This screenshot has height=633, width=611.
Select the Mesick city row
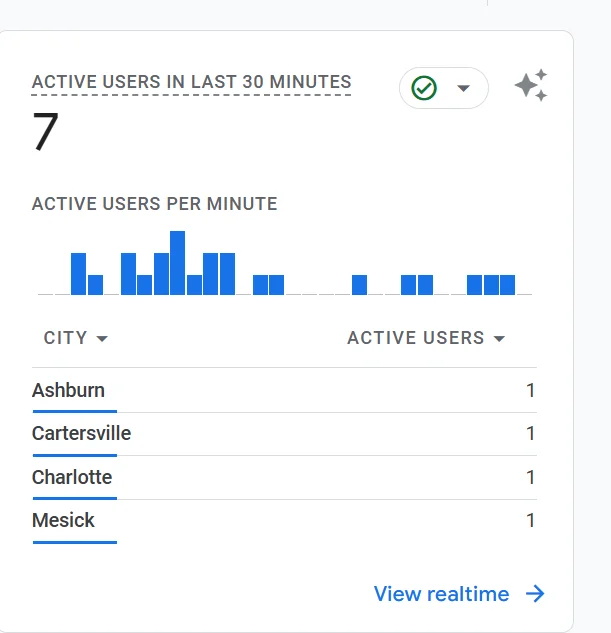(x=284, y=521)
